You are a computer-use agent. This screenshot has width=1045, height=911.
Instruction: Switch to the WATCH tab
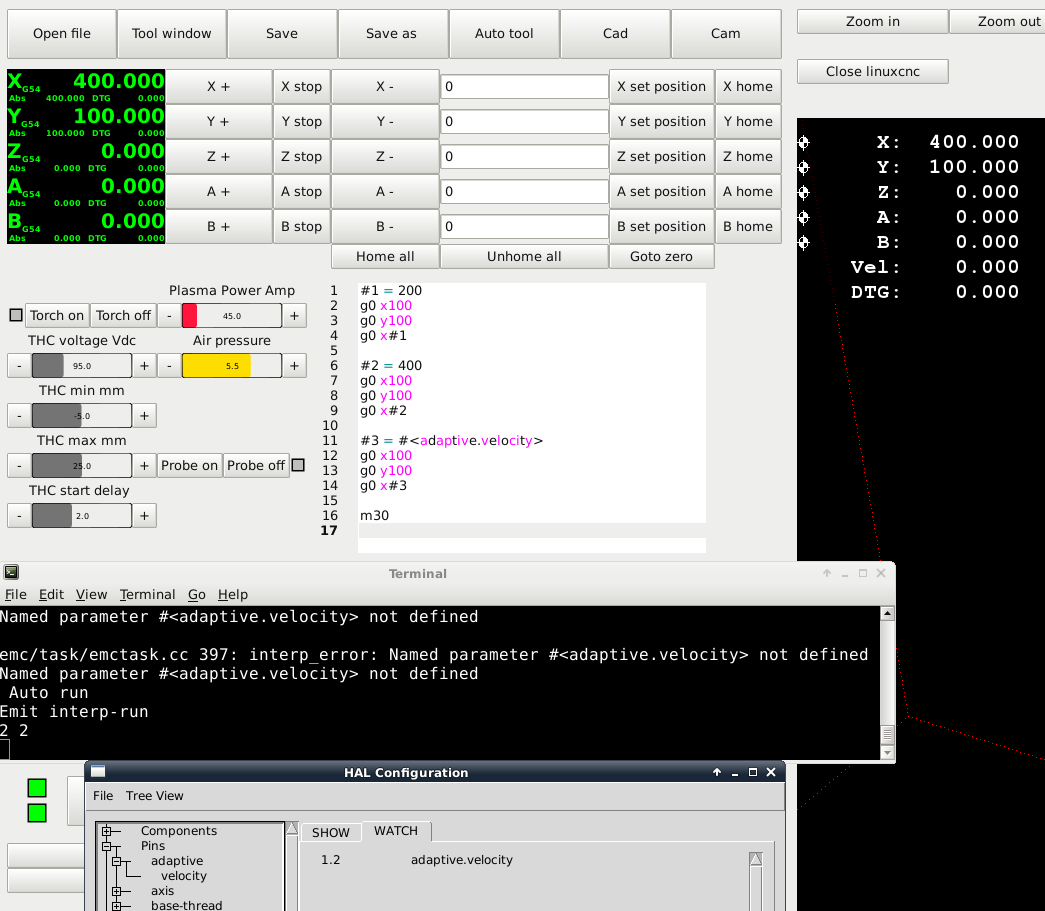pos(396,831)
